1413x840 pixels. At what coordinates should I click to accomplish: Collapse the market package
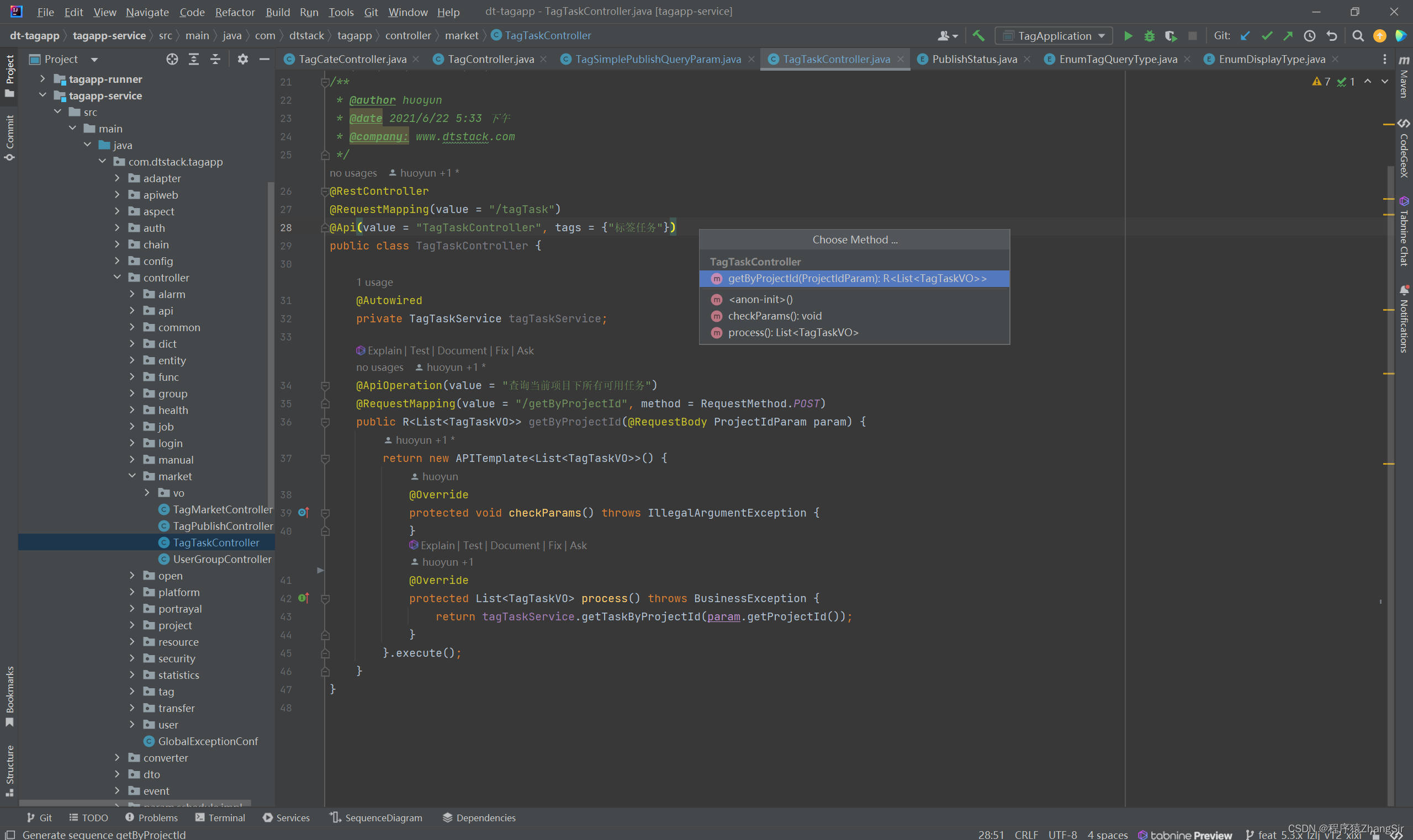pyautogui.click(x=132, y=476)
